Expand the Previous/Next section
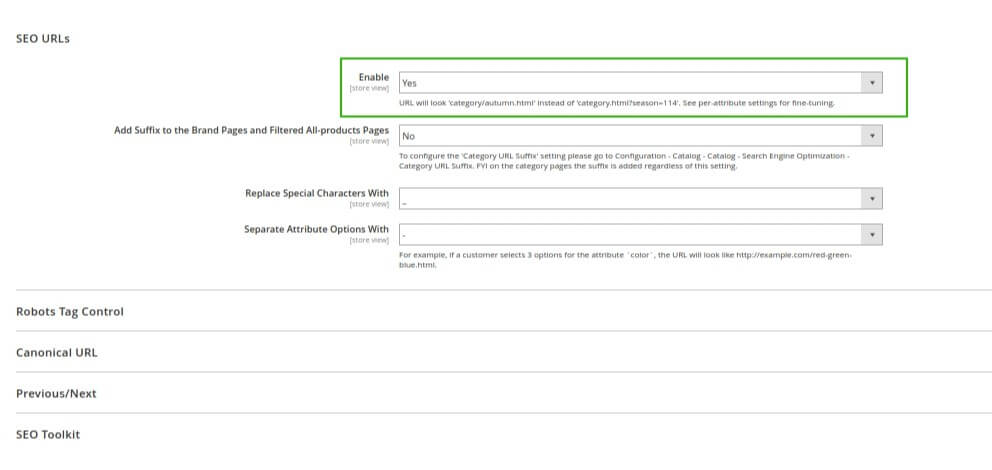This screenshot has width=992, height=470. click(x=56, y=393)
